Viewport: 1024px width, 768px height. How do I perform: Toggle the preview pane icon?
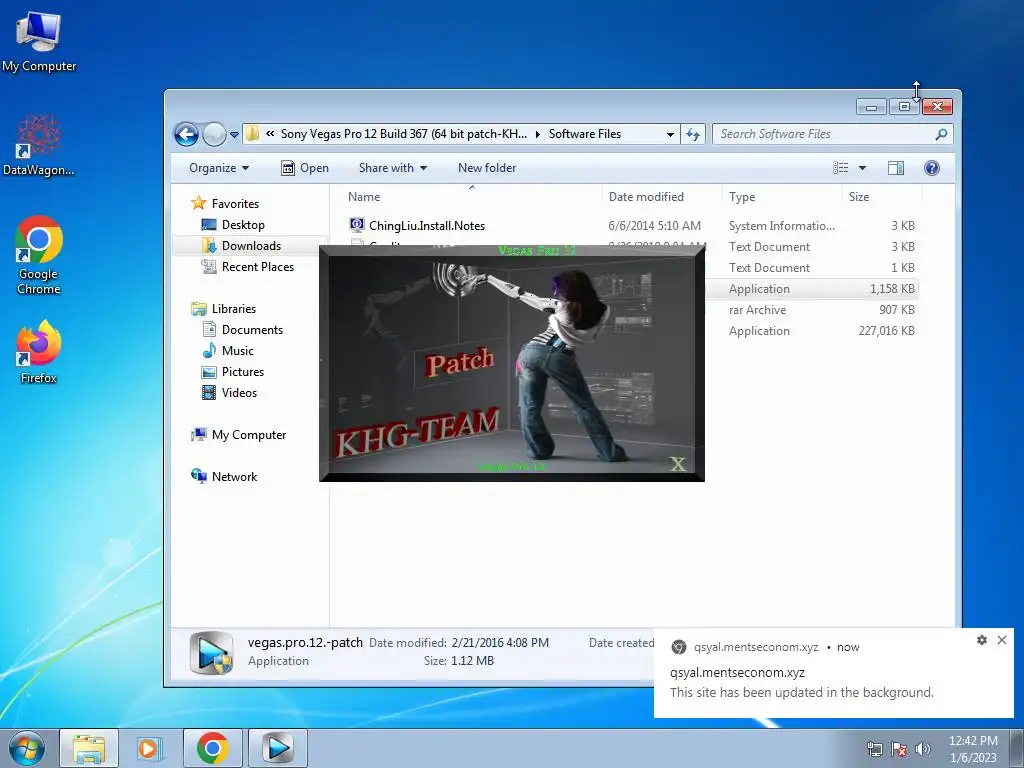coord(896,168)
